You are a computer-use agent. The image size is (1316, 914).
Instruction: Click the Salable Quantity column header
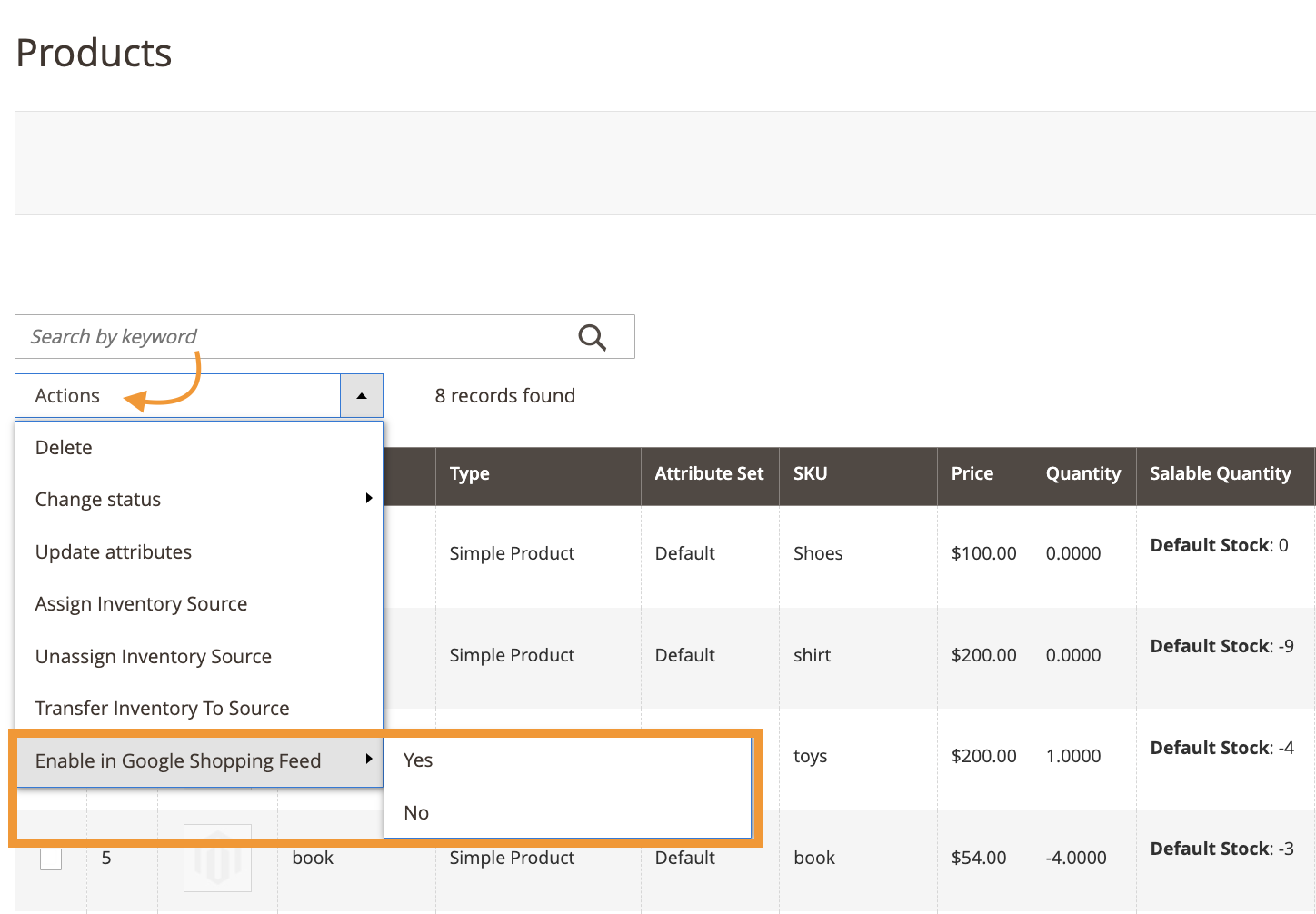coord(1220,473)
